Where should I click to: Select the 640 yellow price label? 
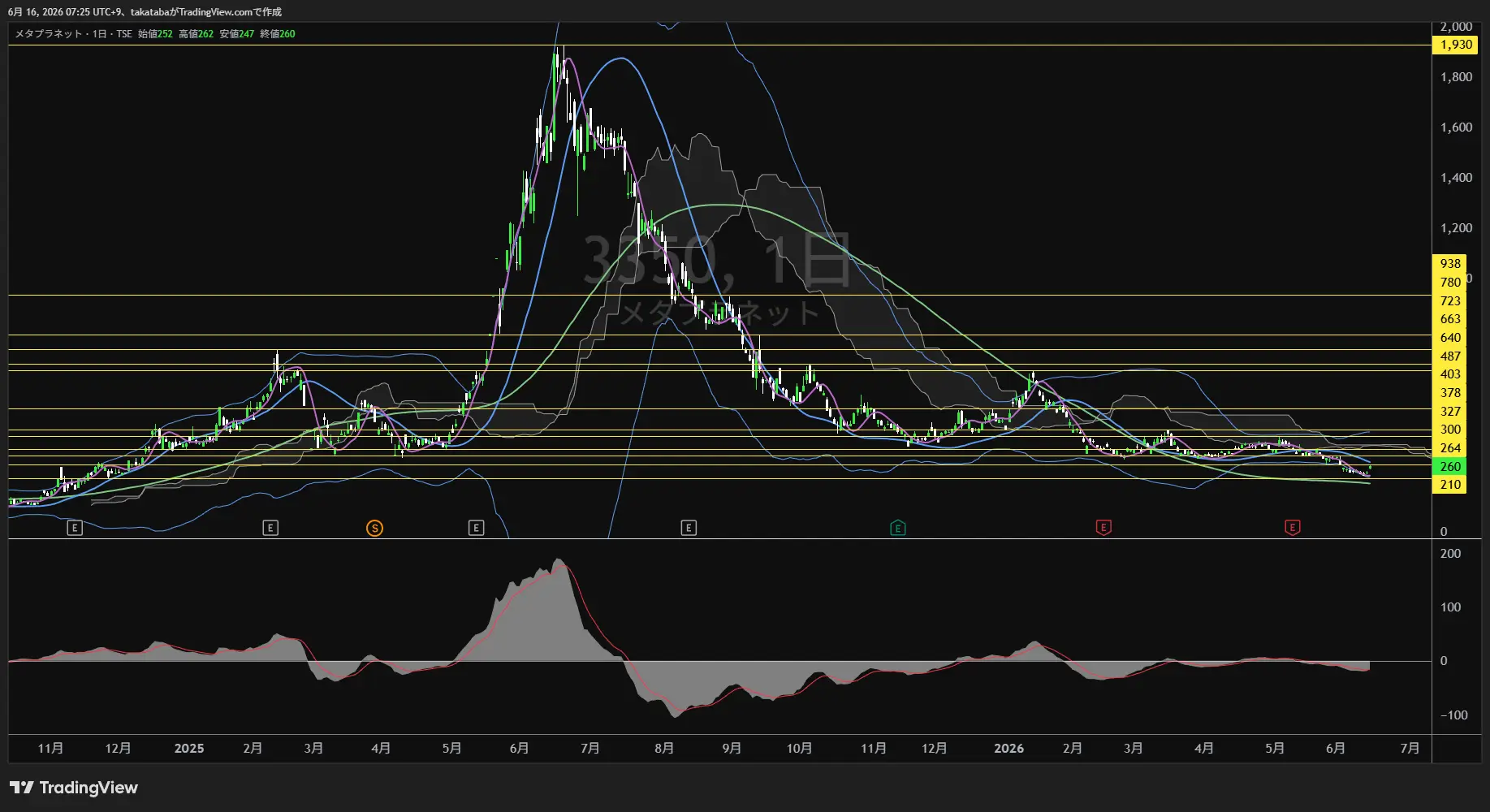coord(1450,338)
